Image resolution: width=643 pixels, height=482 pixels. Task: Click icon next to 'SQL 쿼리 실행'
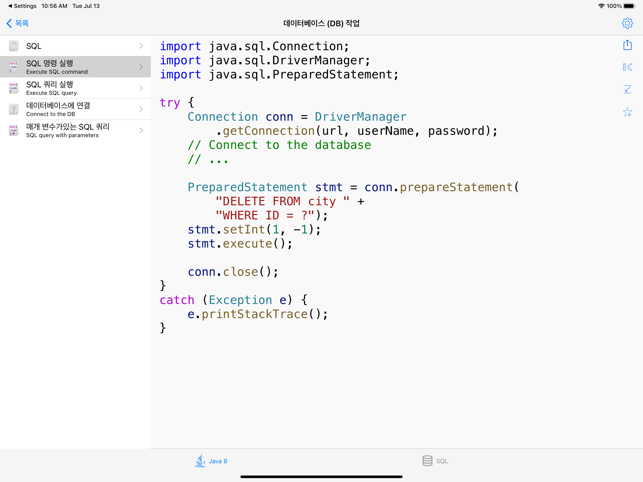(13, 88)
